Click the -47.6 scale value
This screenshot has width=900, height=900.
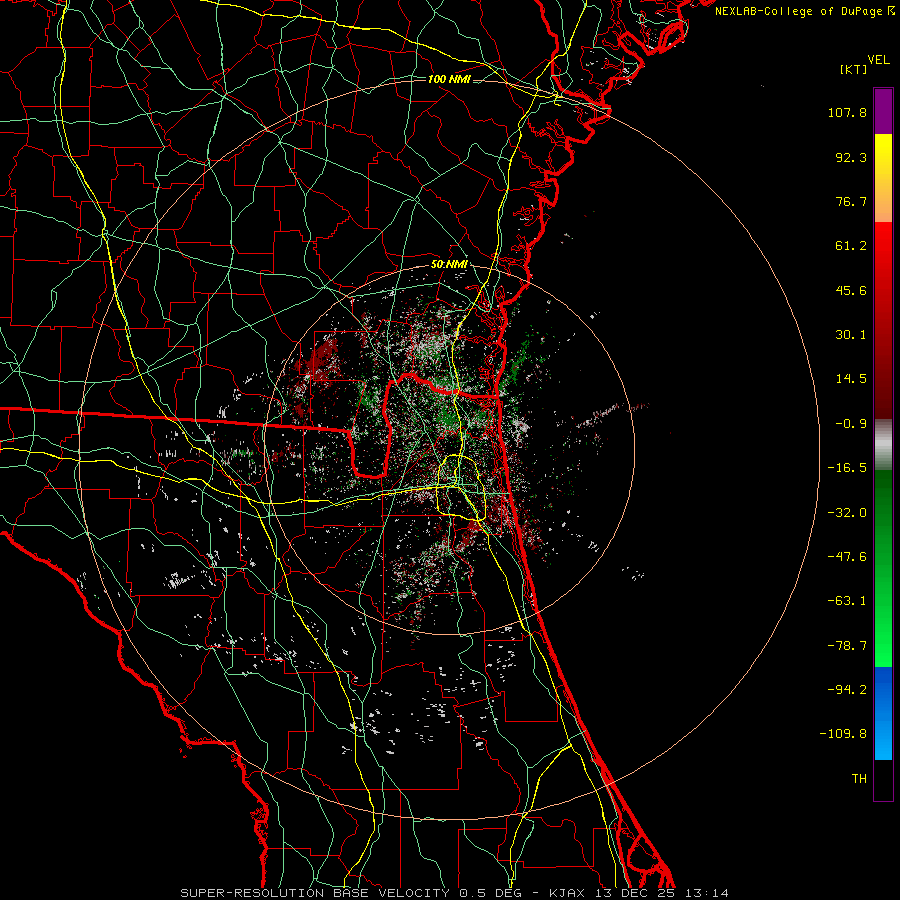click(x=847, y=557)
